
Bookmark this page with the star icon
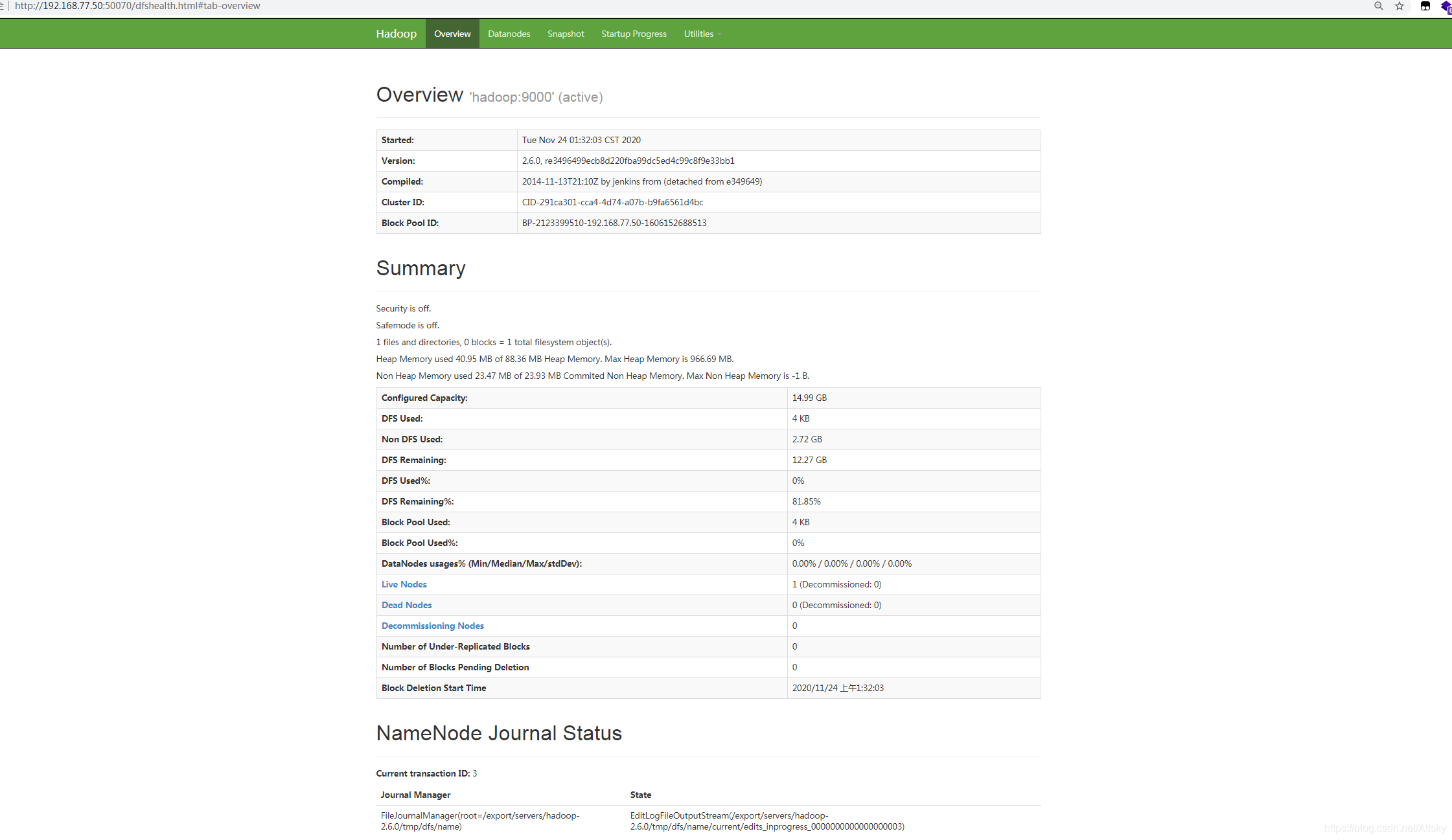(1400, 6)
